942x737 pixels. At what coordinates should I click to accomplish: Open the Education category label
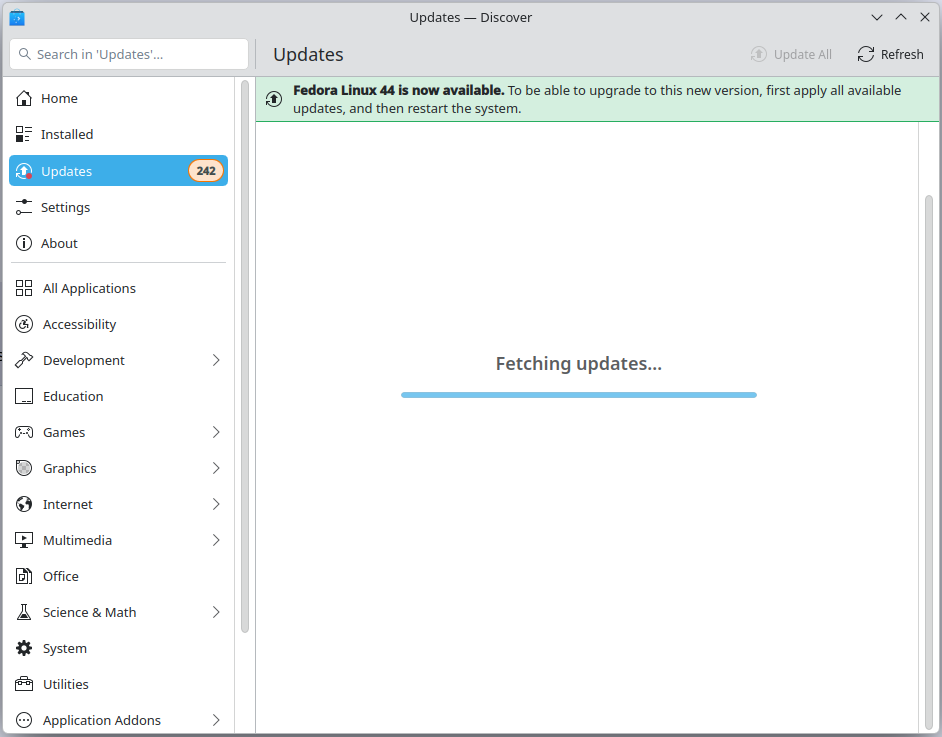pyautogui.click(x=73, y=396)
